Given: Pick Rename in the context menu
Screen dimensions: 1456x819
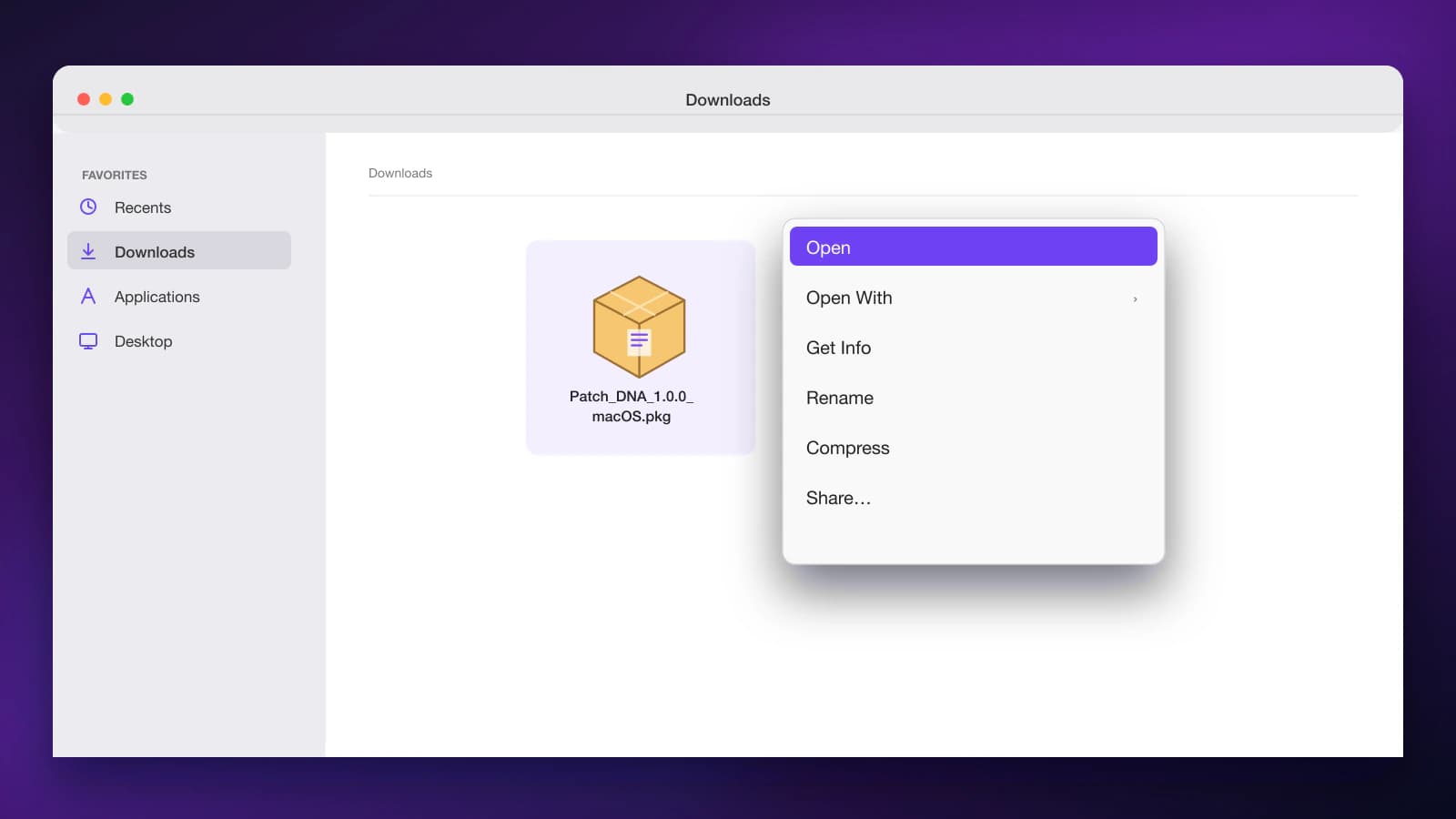Looking at the screenshot, I should click(974, 398).
